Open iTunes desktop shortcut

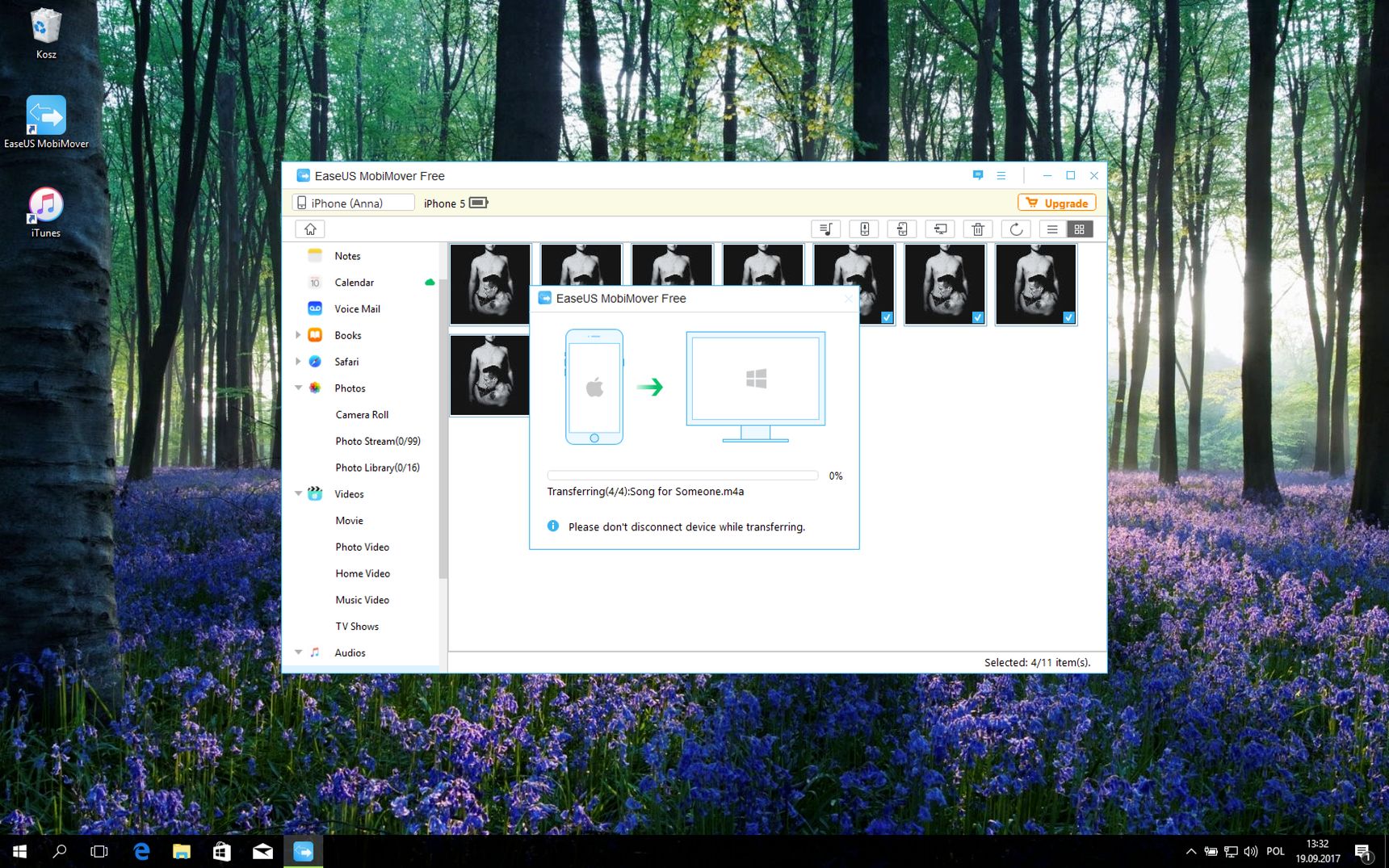click(x=46, y=212)
